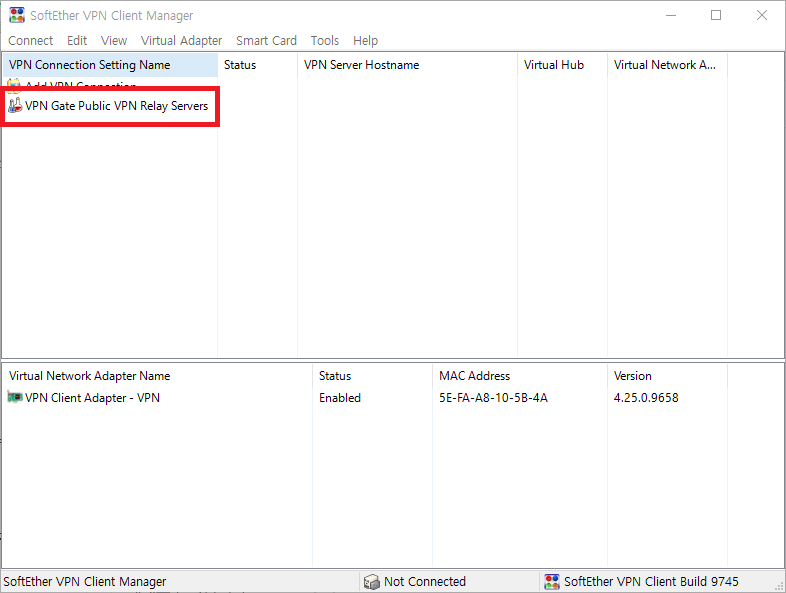This screenshot has width=786, height=593.
Task: Click the Not Connected status bar icon
Action: (x=371, y=581)
